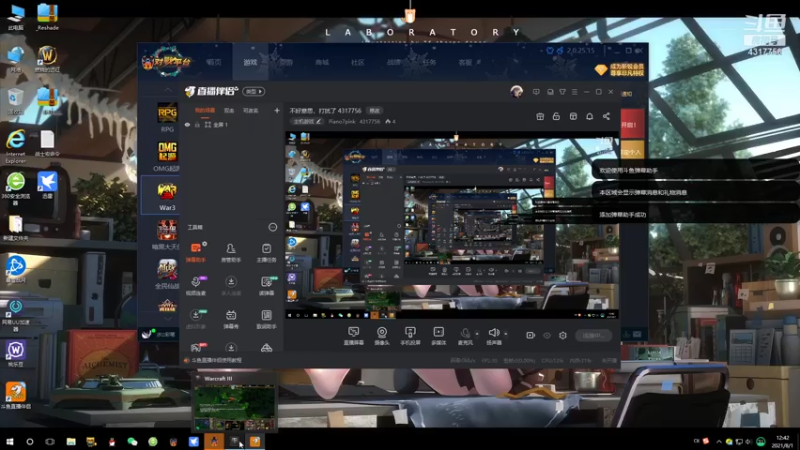The image size is (800, 450).
Task: Open WeChat from taskbar
Action: (132, 441)
